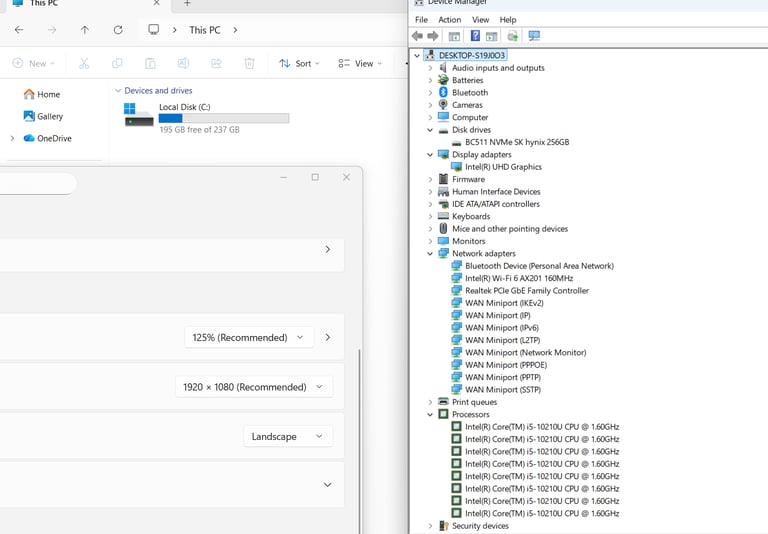
Task: Collapse the Devices and drives group
Action: pyautogui.click(x=118, y=91)
